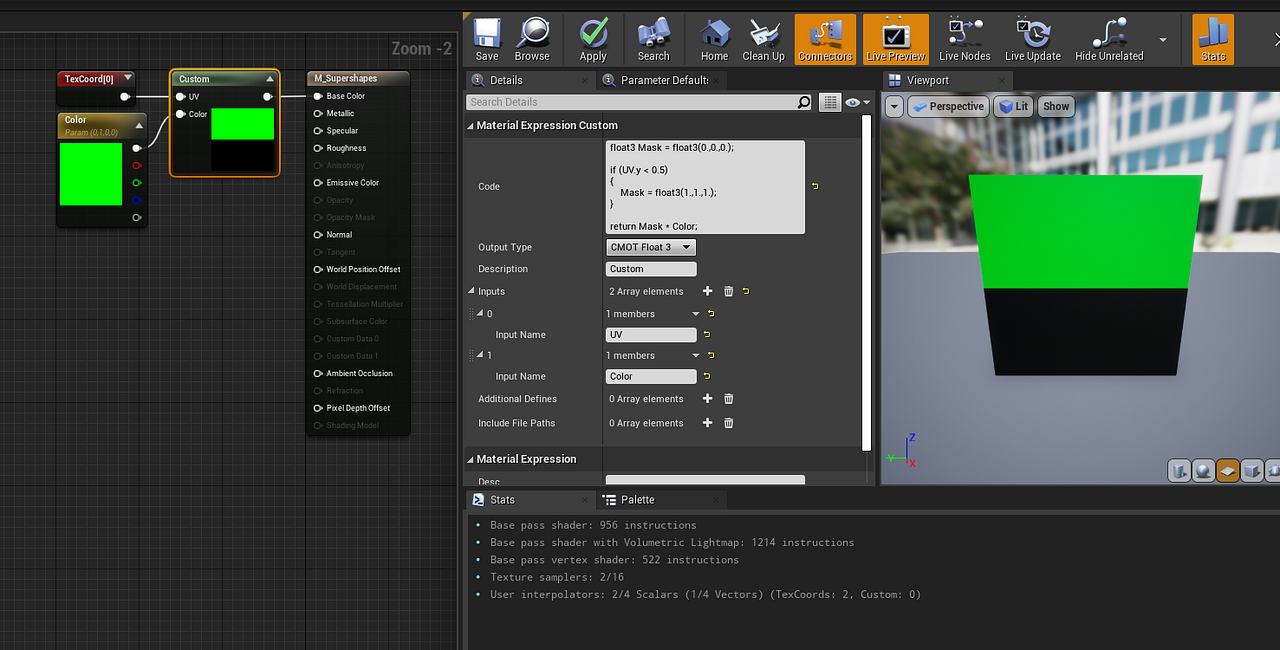Toggle the Connectors display button
Viewport: 1280px width, 650px height.
825,40
